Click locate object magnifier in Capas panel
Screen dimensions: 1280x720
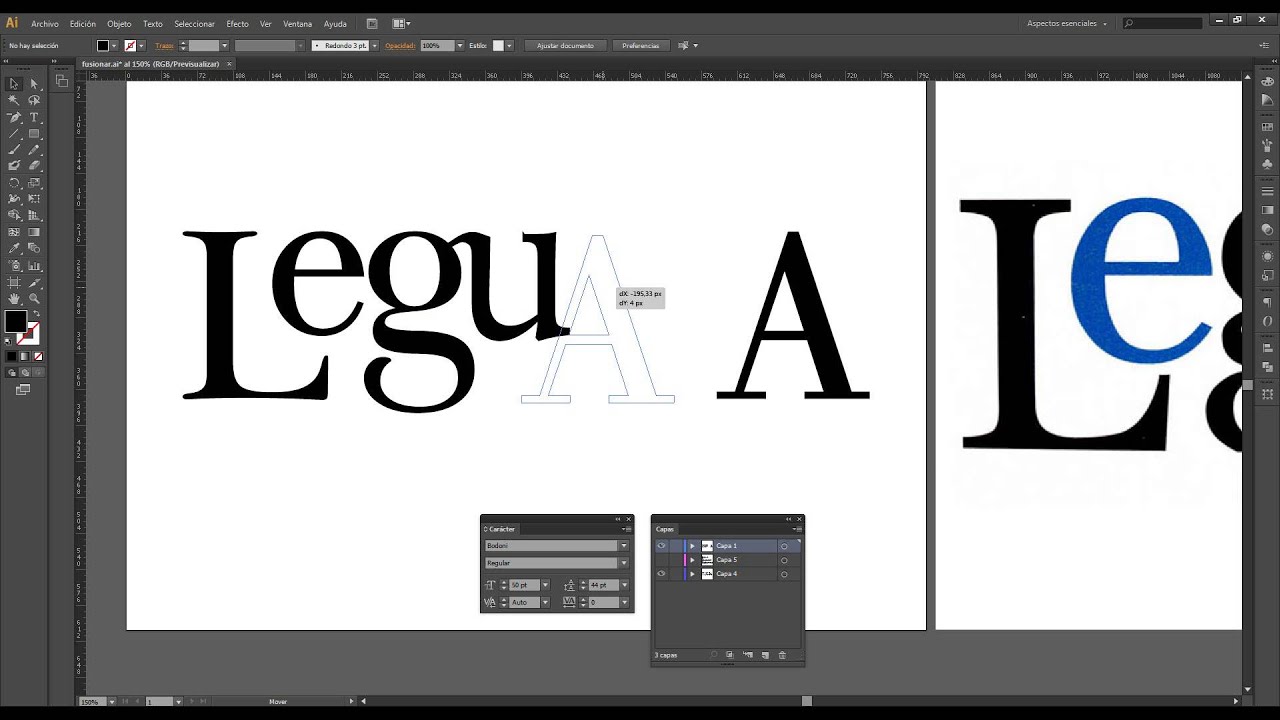714,655
